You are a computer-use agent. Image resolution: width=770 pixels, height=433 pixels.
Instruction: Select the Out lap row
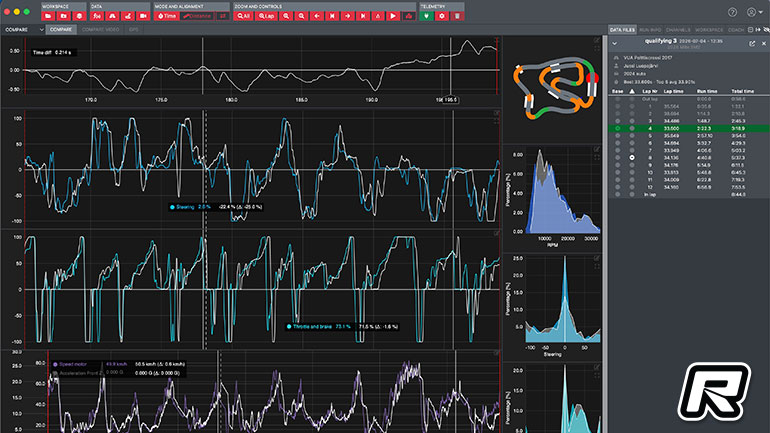(688, 99)
